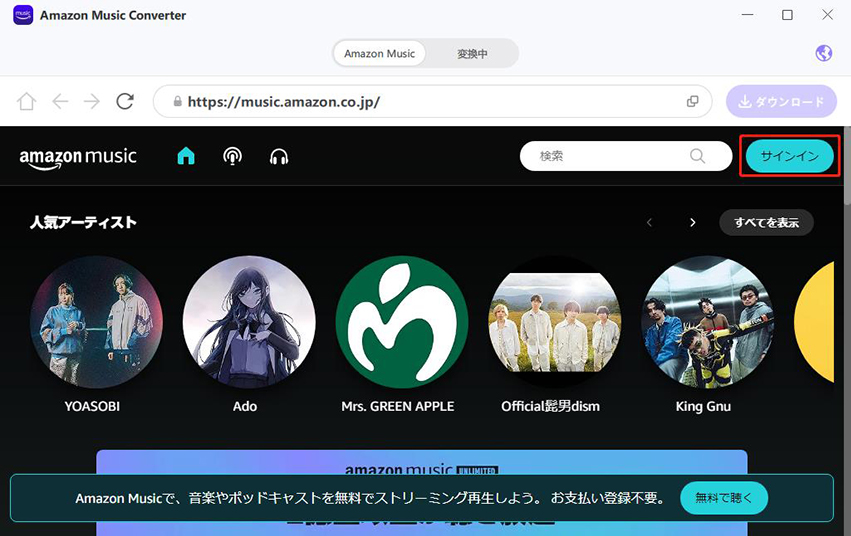This screenshot has height=536, width=851.
Task: Show next artists with right chevron
Action: pyautogui.click(x=692, y=222)
